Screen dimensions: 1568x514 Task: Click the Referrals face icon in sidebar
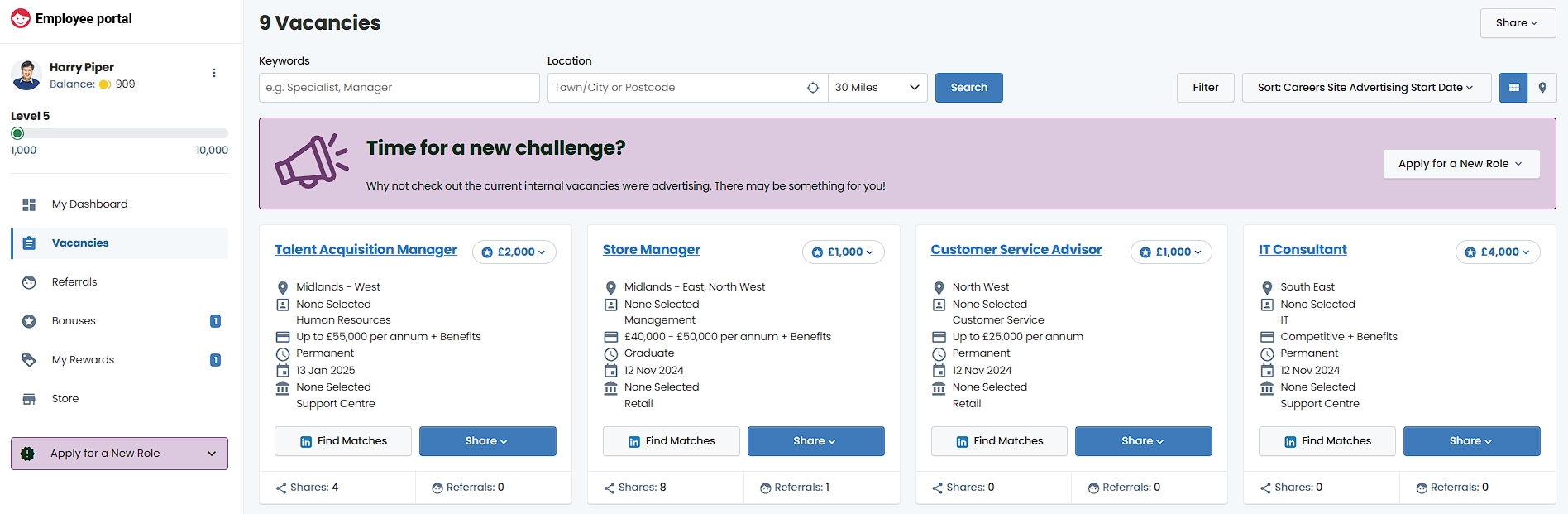pyautogui.click(x=29, y=282)
